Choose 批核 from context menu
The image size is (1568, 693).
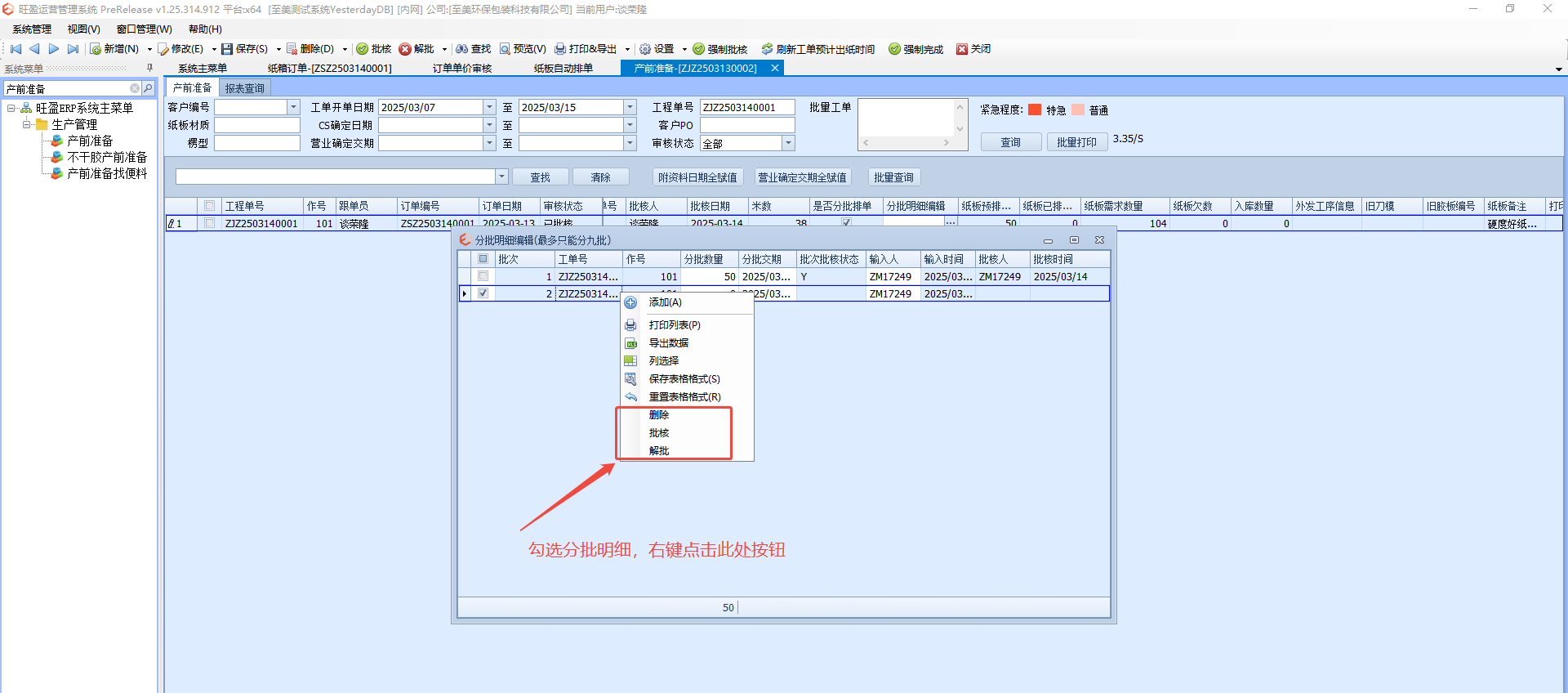tap(687, 433)
